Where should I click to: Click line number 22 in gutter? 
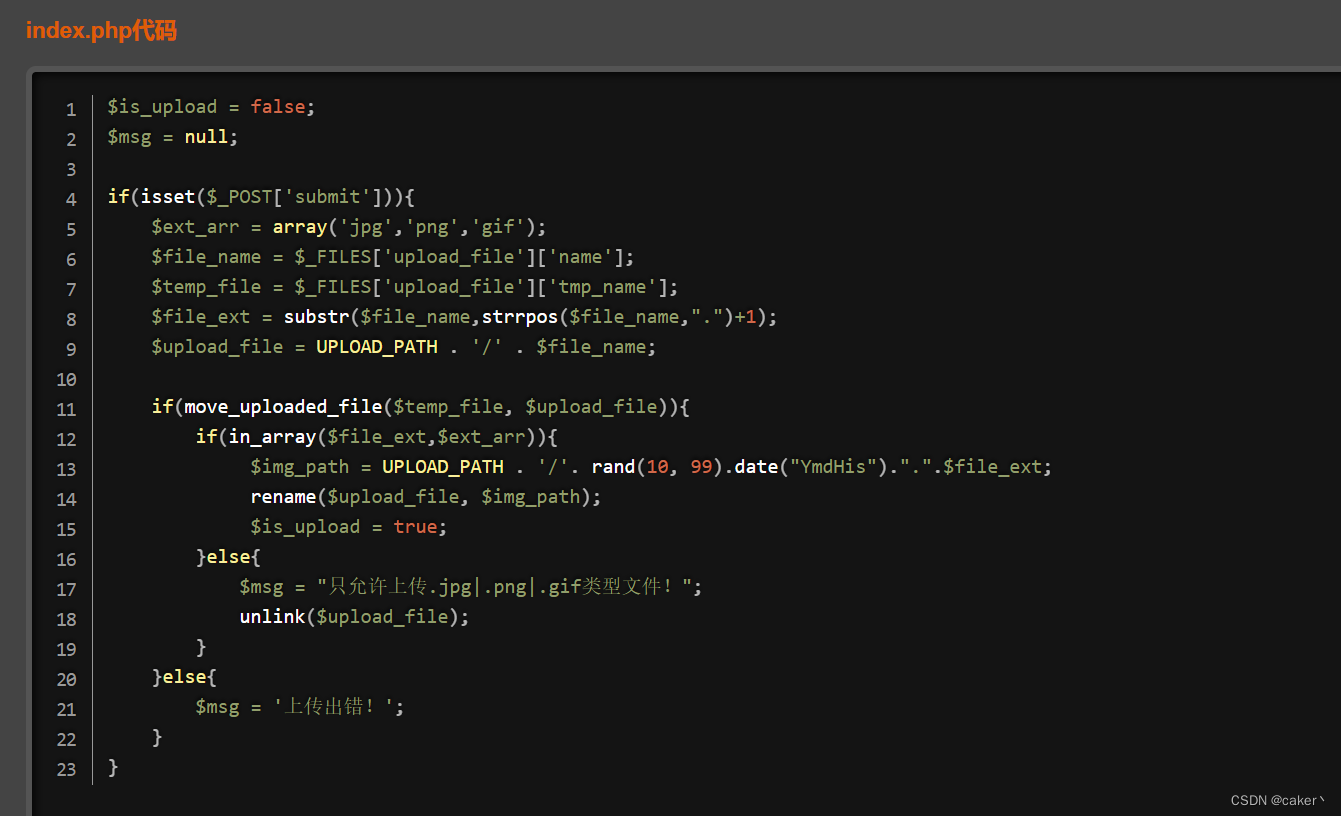(67, 739)
